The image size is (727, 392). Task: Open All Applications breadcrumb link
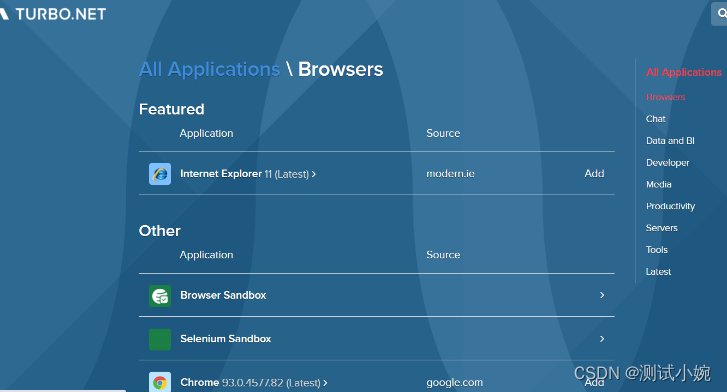pos(210,69)
